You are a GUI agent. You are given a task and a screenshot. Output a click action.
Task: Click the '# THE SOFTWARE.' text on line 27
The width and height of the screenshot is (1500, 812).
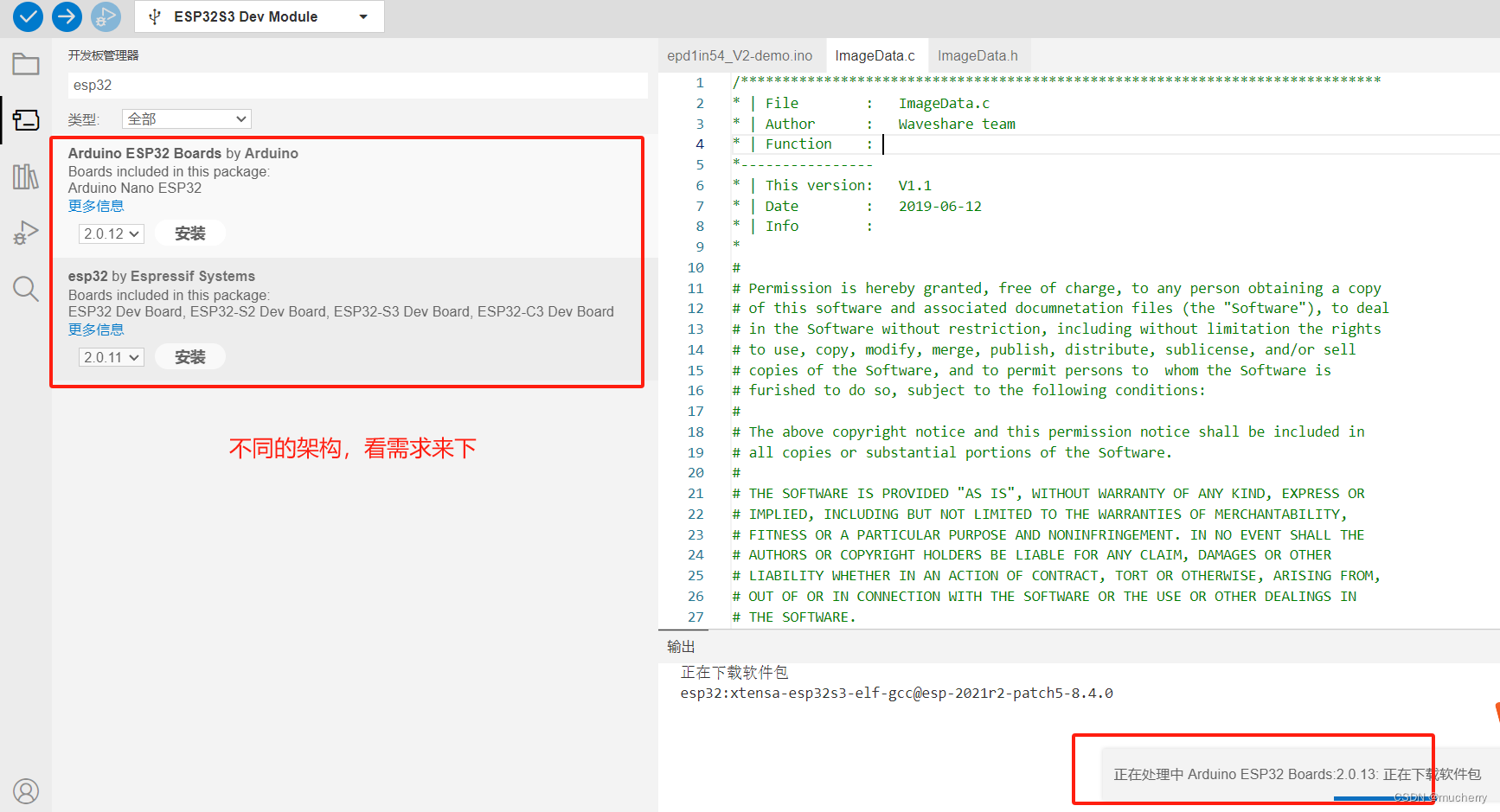tap(794, 617)
